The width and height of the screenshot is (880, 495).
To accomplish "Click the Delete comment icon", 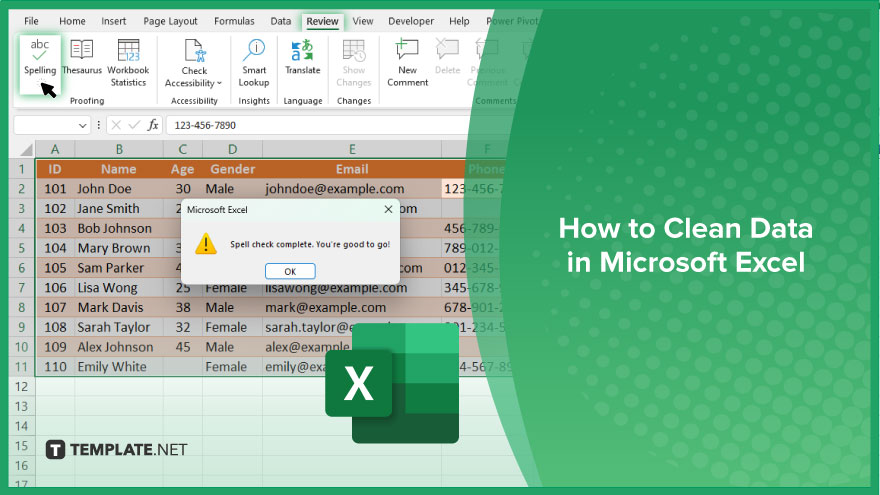I will pos(447,51).
